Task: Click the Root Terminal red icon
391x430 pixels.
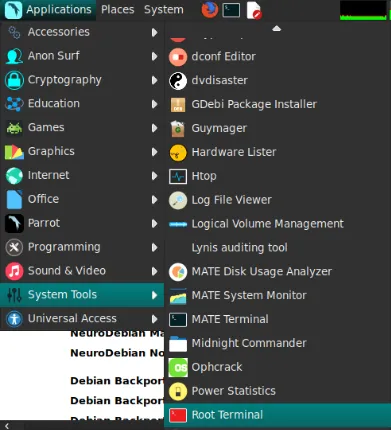Action: pyautogui.click(x=178, y=415)
